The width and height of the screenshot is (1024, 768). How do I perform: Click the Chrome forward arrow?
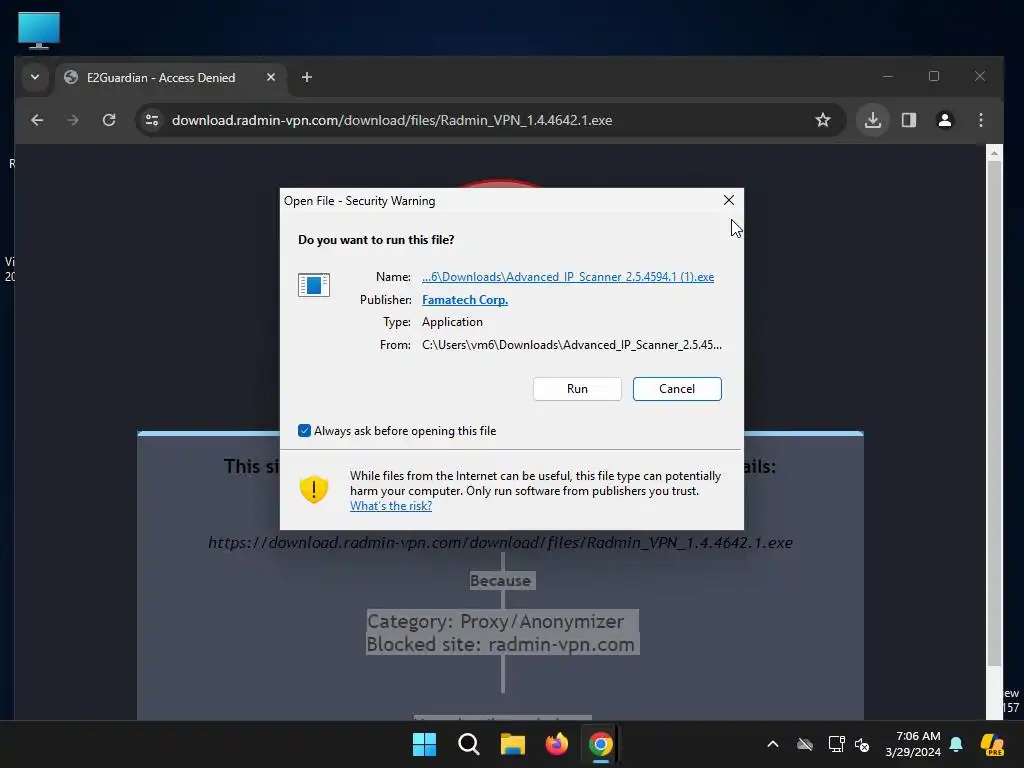72,120
